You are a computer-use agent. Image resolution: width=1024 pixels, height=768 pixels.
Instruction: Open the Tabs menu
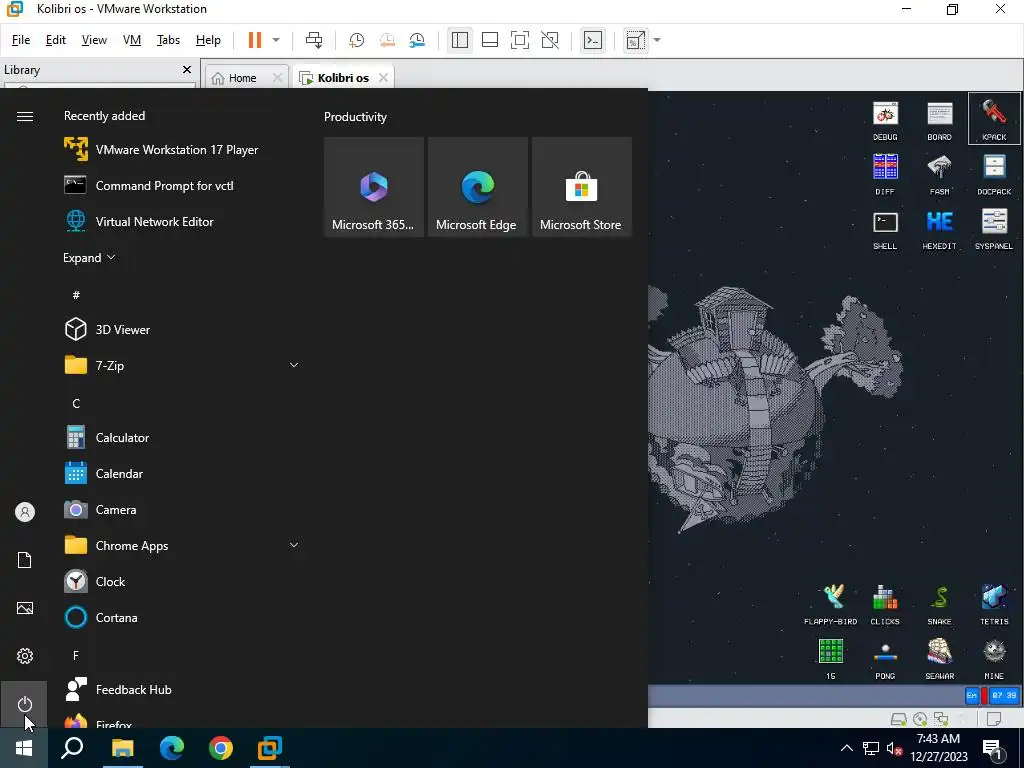[x=168, y=40]
